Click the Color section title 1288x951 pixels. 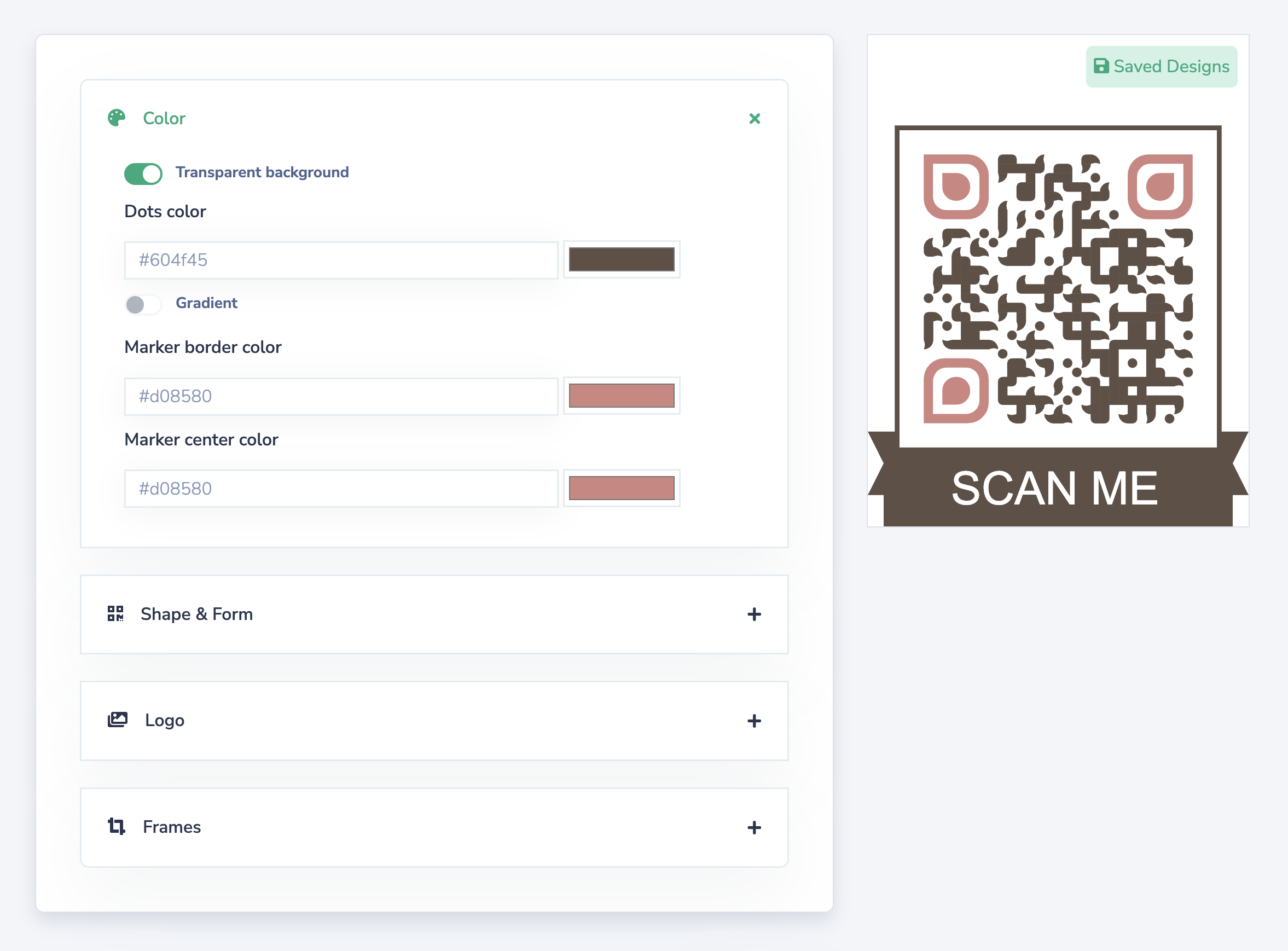(164, 119)
